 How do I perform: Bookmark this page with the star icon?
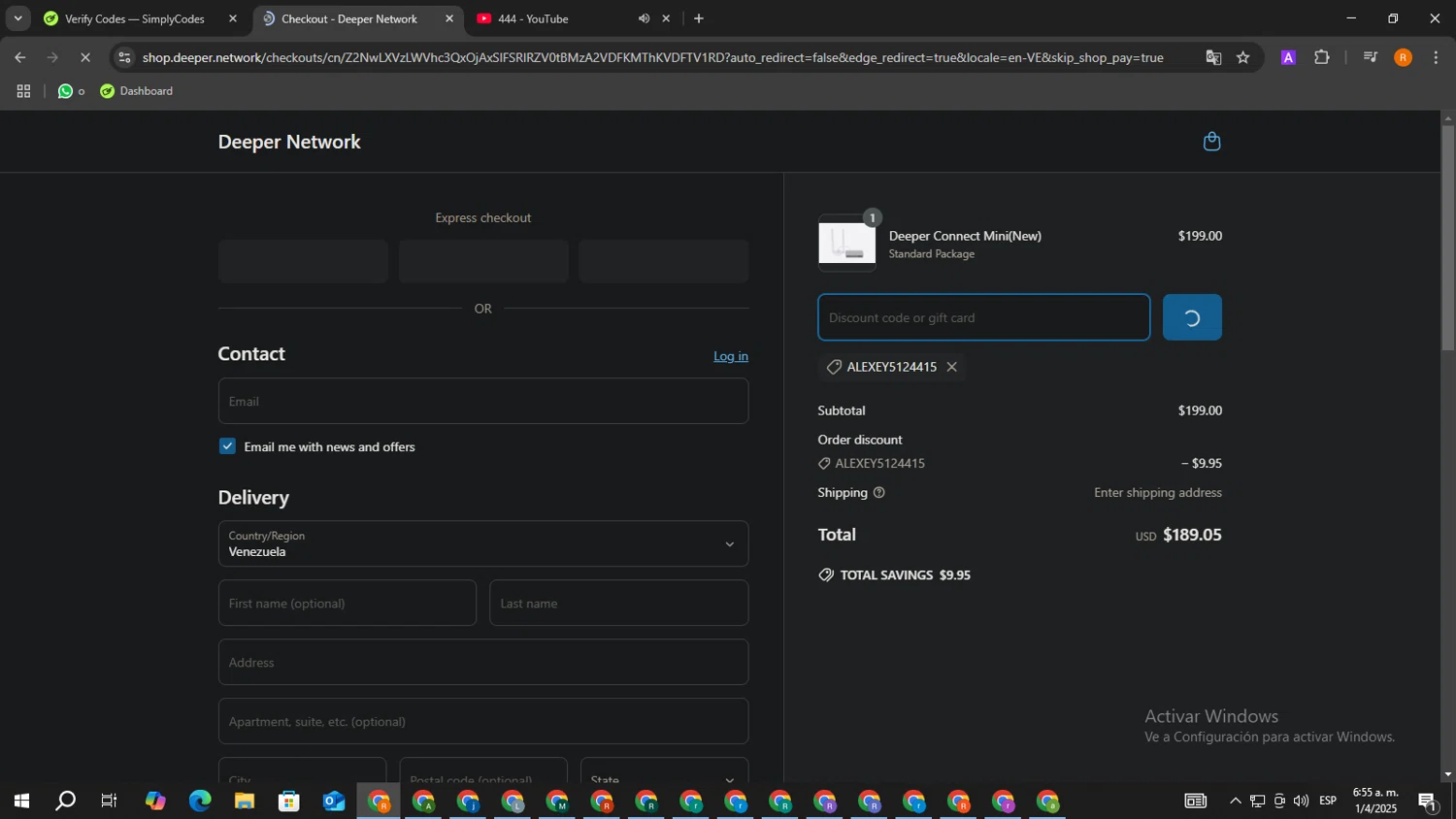[x=1243, y=57]
